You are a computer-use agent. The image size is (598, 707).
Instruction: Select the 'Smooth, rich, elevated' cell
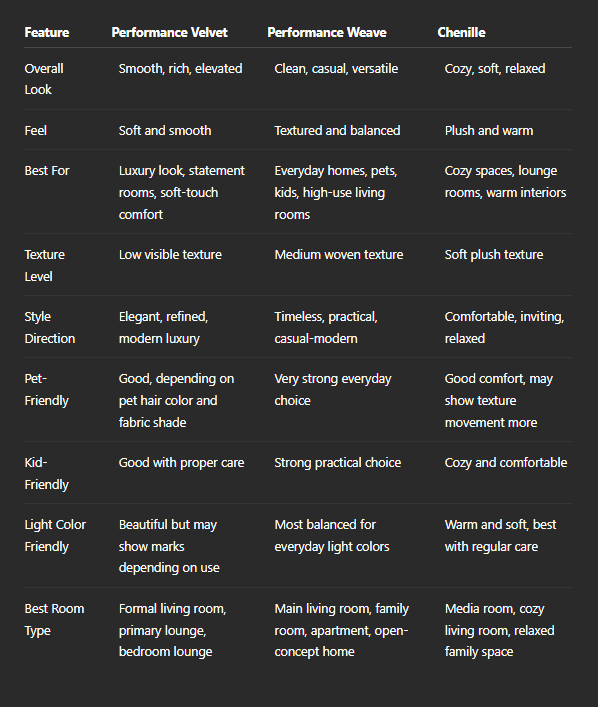(x=180, y=69)
